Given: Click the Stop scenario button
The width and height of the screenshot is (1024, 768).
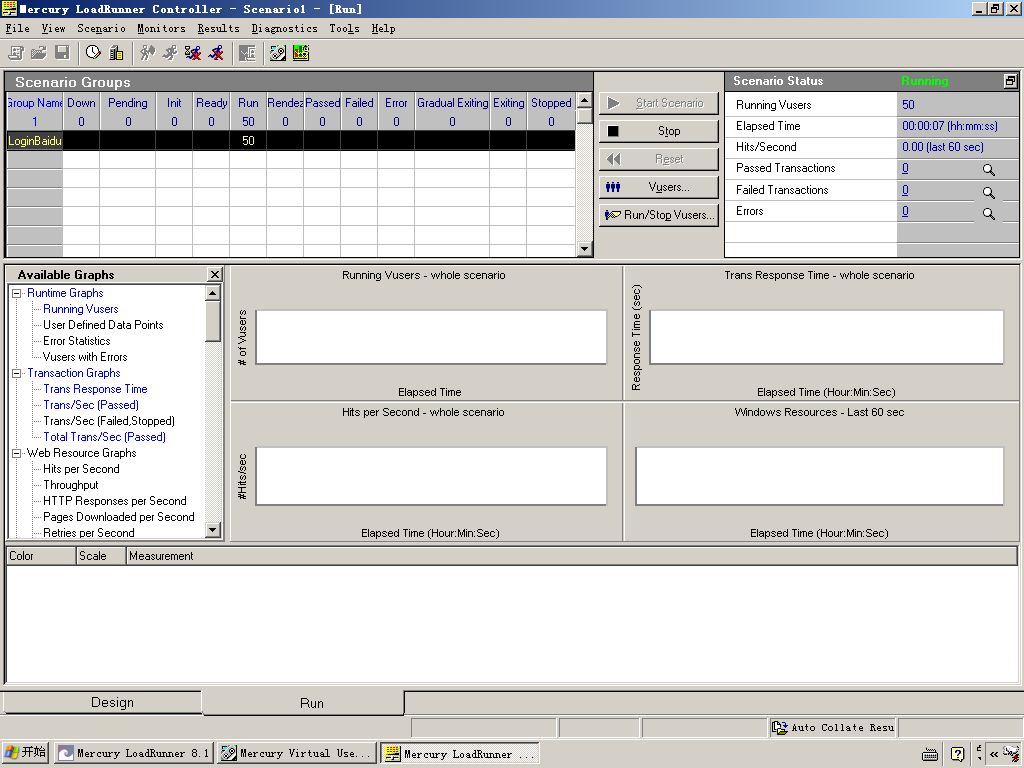Looking at the screenshot, I should tap(658, 131).
